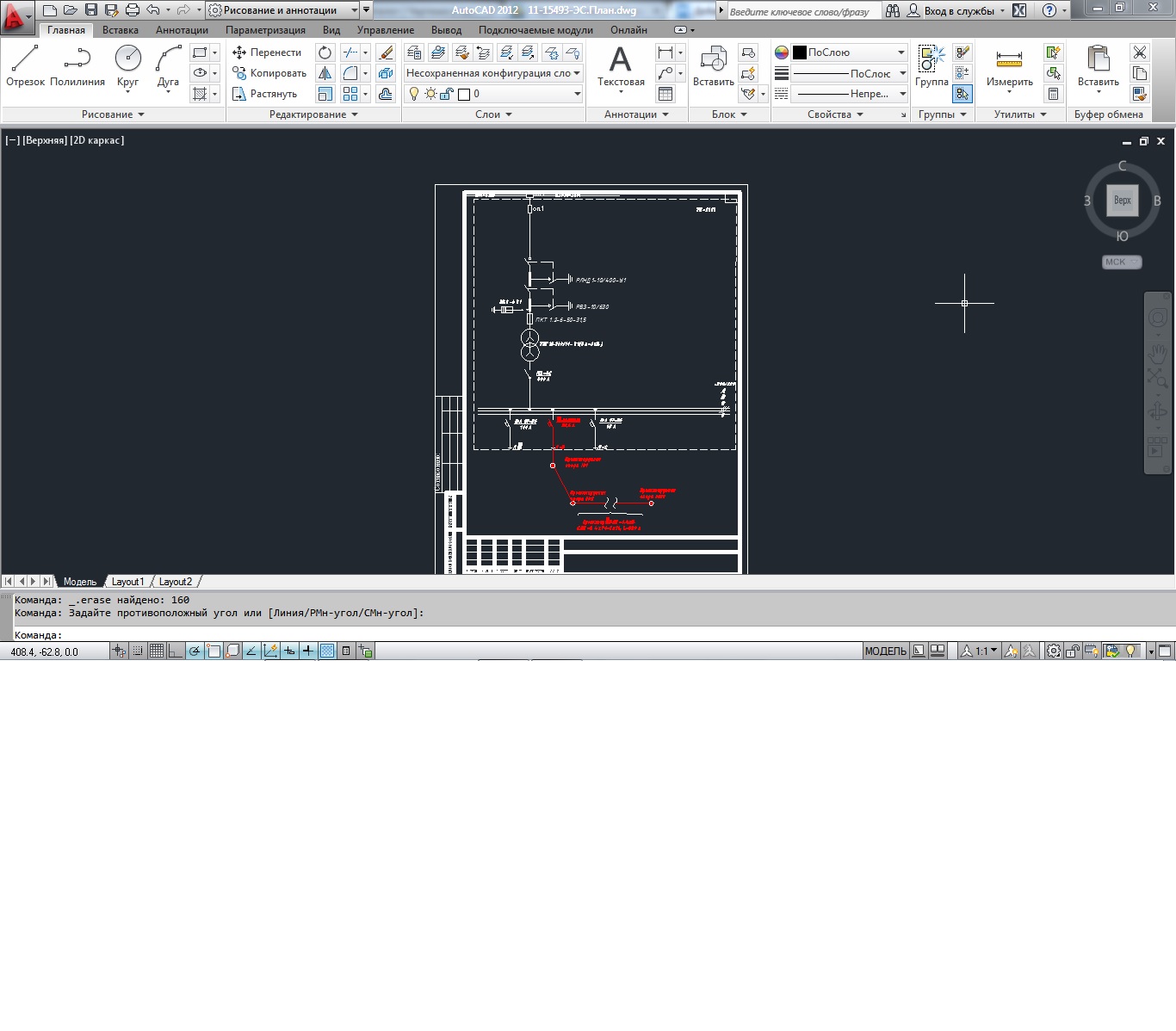Expand the Слои panel
Viewport: 1176px width, 1031px height.
click(x=493, y=114)
